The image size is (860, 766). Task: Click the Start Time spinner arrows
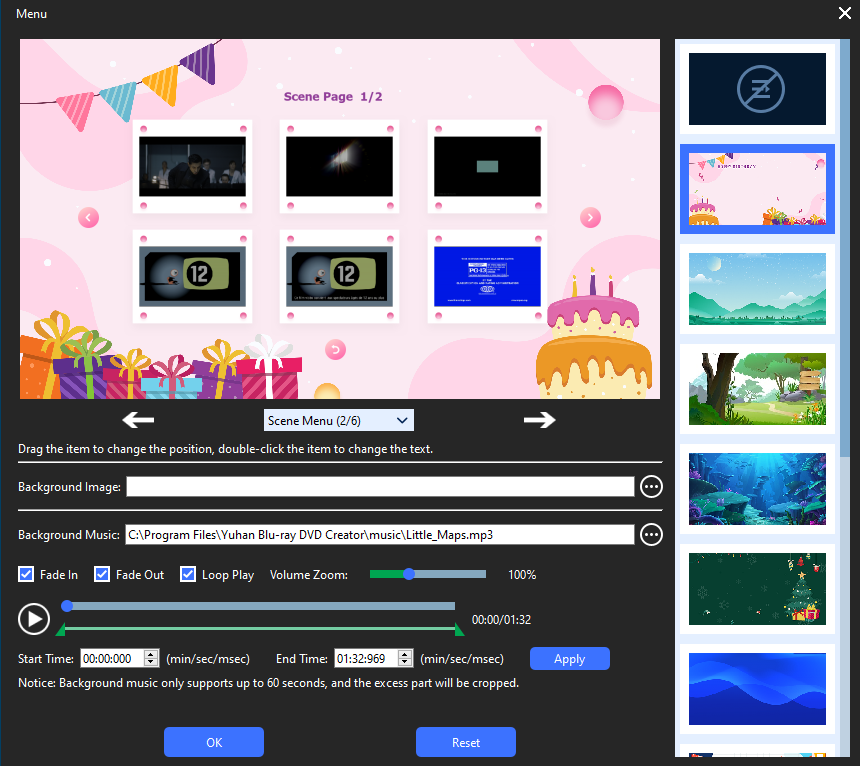151,659
